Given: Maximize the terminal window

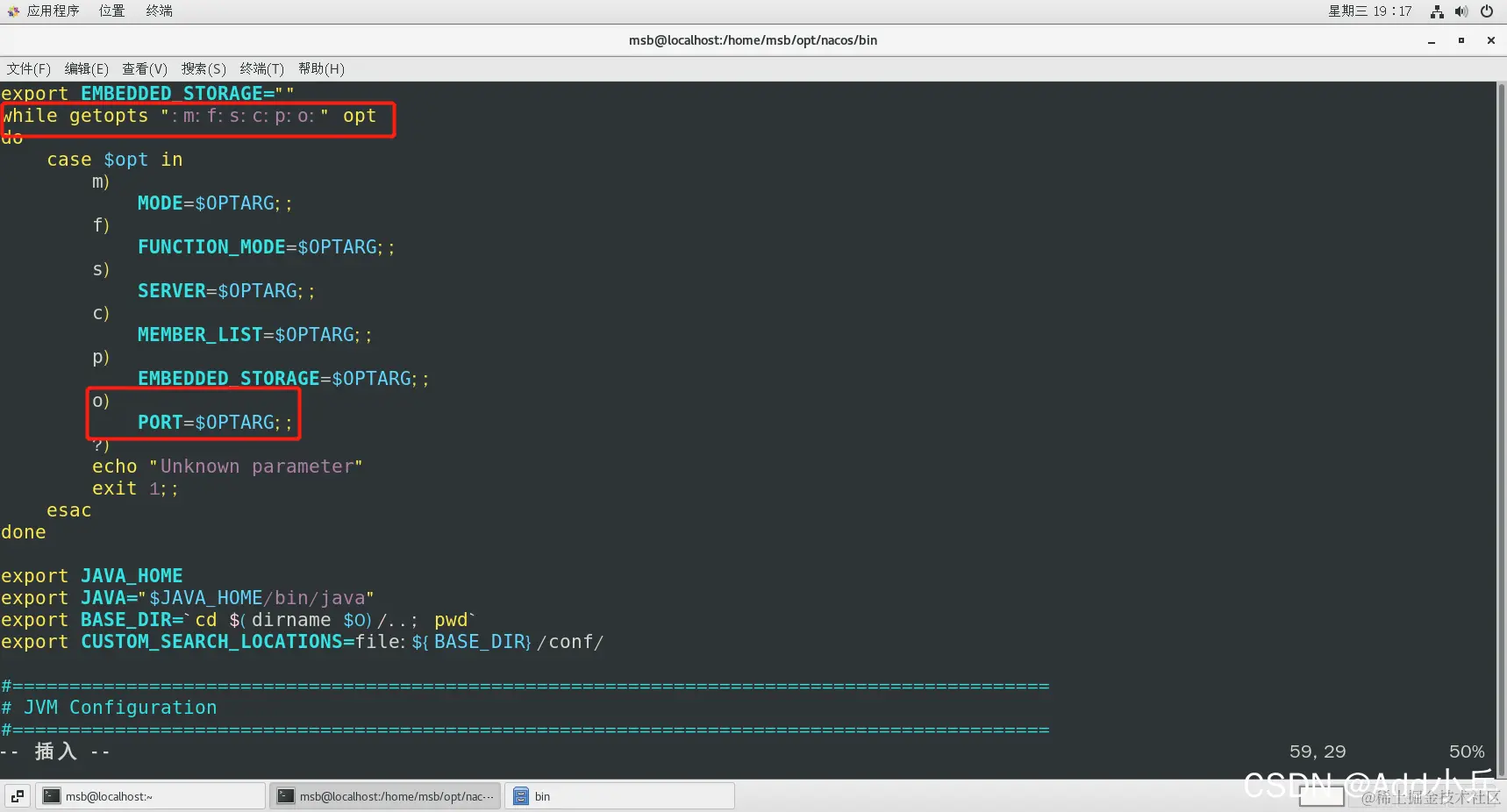Looking at the screenshot, I should pyautogui.click(x=1461, y=40).
